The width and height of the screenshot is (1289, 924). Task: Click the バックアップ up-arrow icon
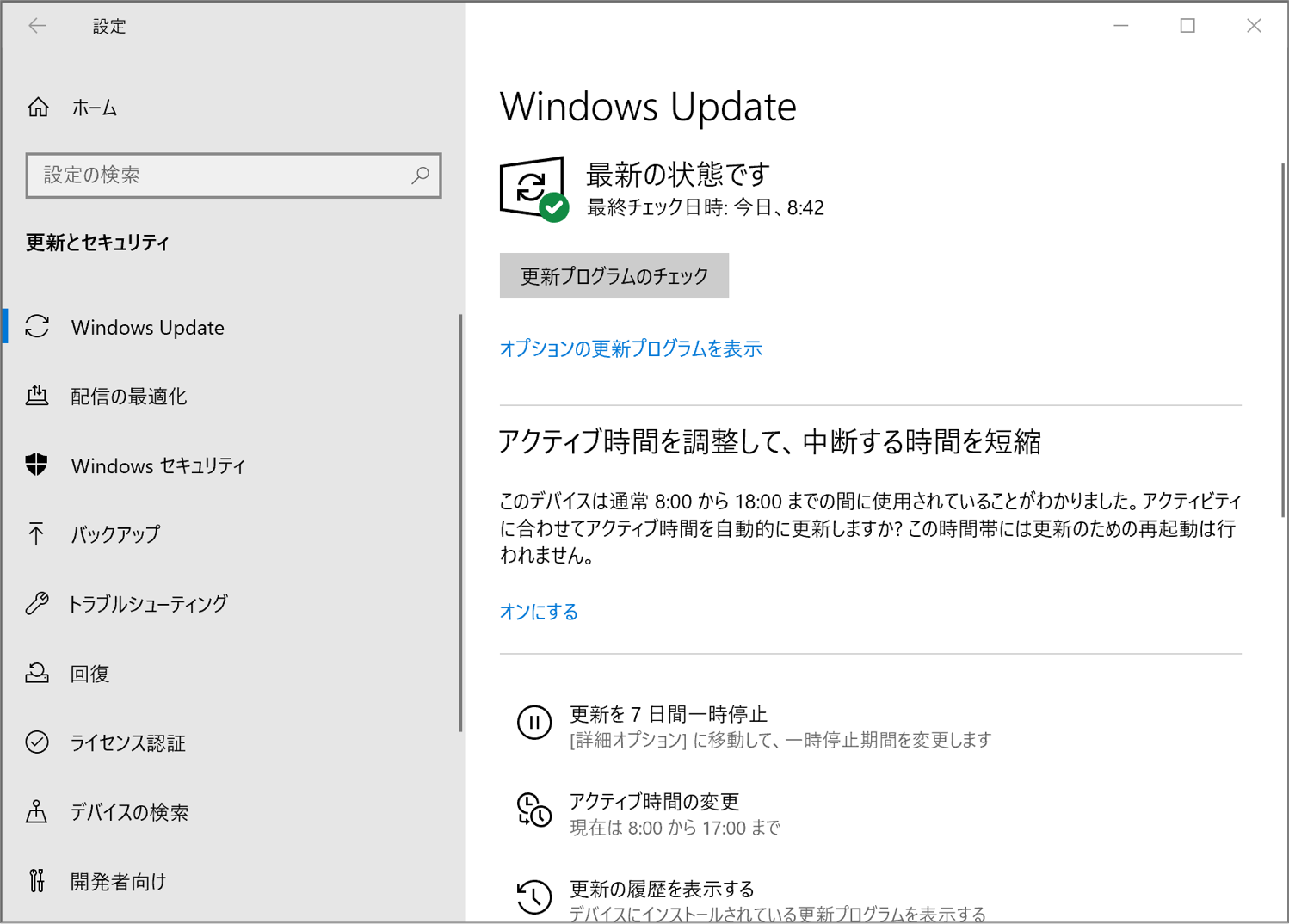[x=36, y=534]
